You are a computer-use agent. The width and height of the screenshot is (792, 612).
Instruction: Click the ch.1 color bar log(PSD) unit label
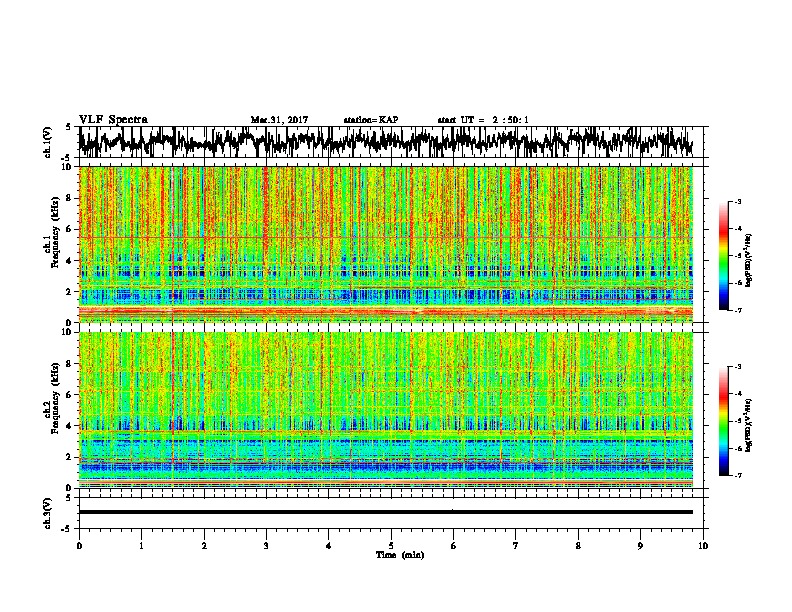point(750,261)
